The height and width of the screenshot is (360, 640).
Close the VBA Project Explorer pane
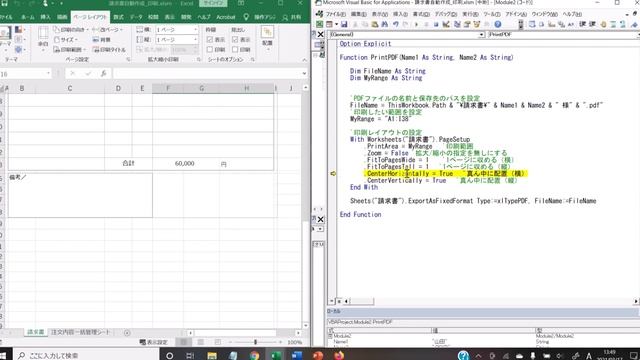[320, 34]
